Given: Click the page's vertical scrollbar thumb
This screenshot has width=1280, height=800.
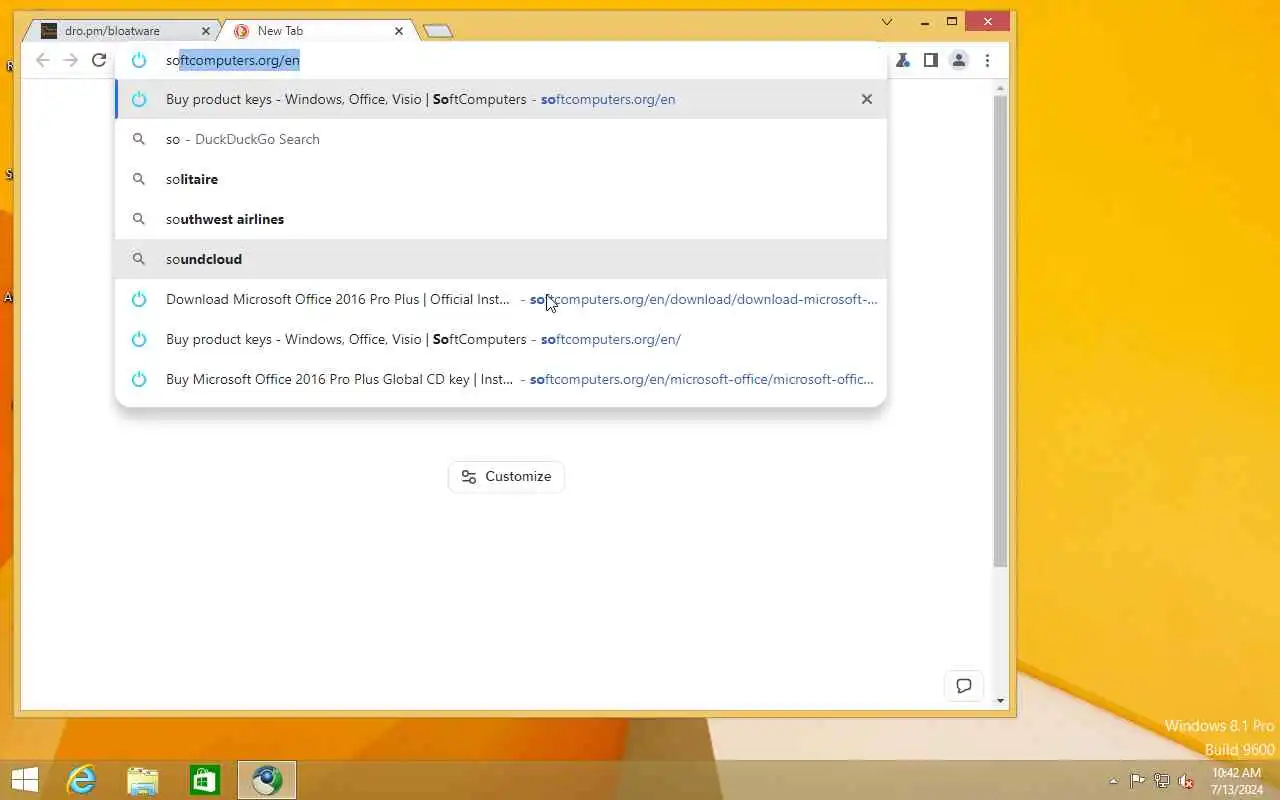Looking at the screenshot, I should coord(1001,332).
